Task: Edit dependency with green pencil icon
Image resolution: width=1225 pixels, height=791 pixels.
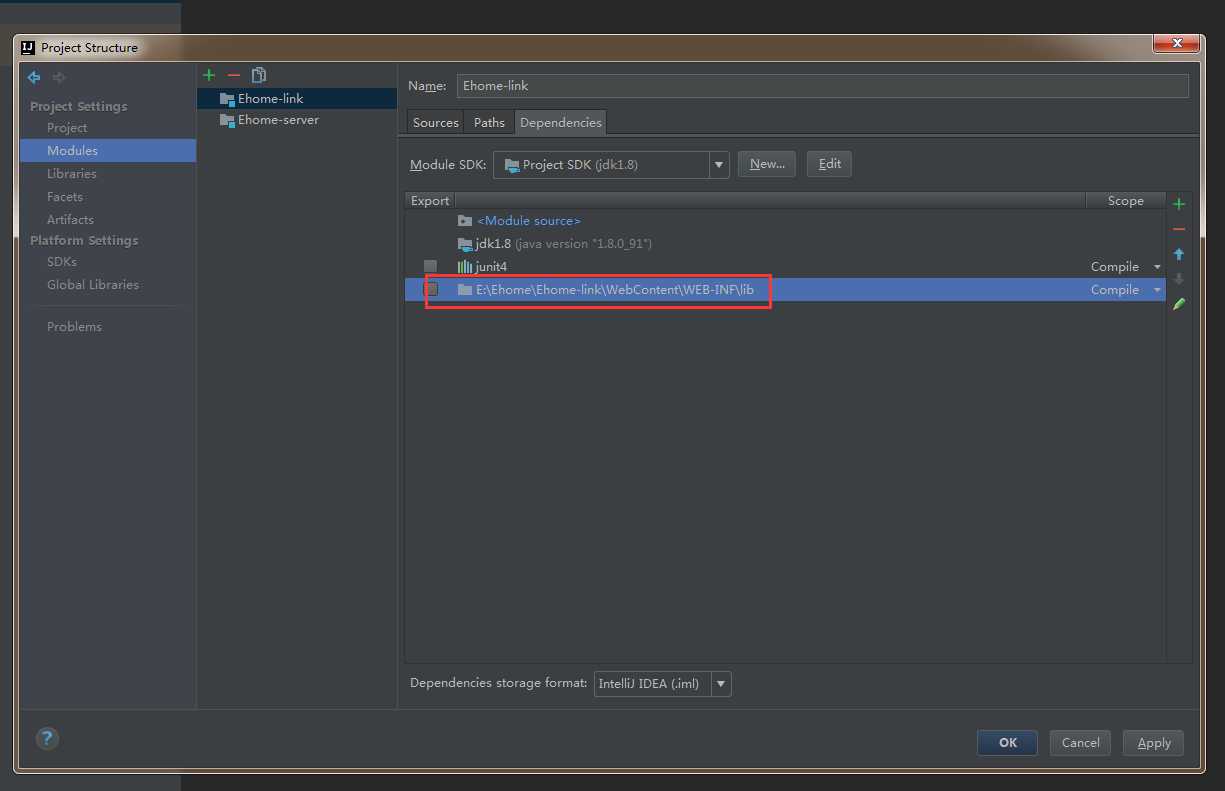Action: pos(1179,304)
